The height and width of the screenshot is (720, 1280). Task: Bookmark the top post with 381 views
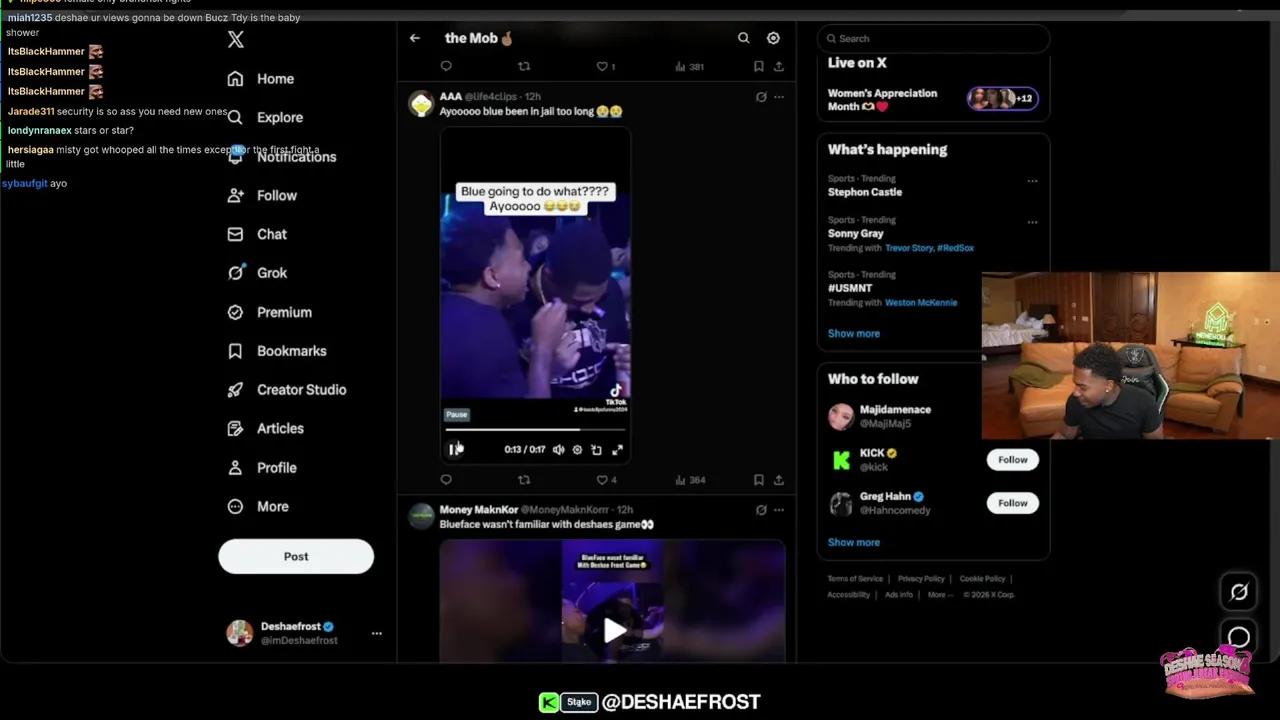pyautogui.click(x=759, y=66)
